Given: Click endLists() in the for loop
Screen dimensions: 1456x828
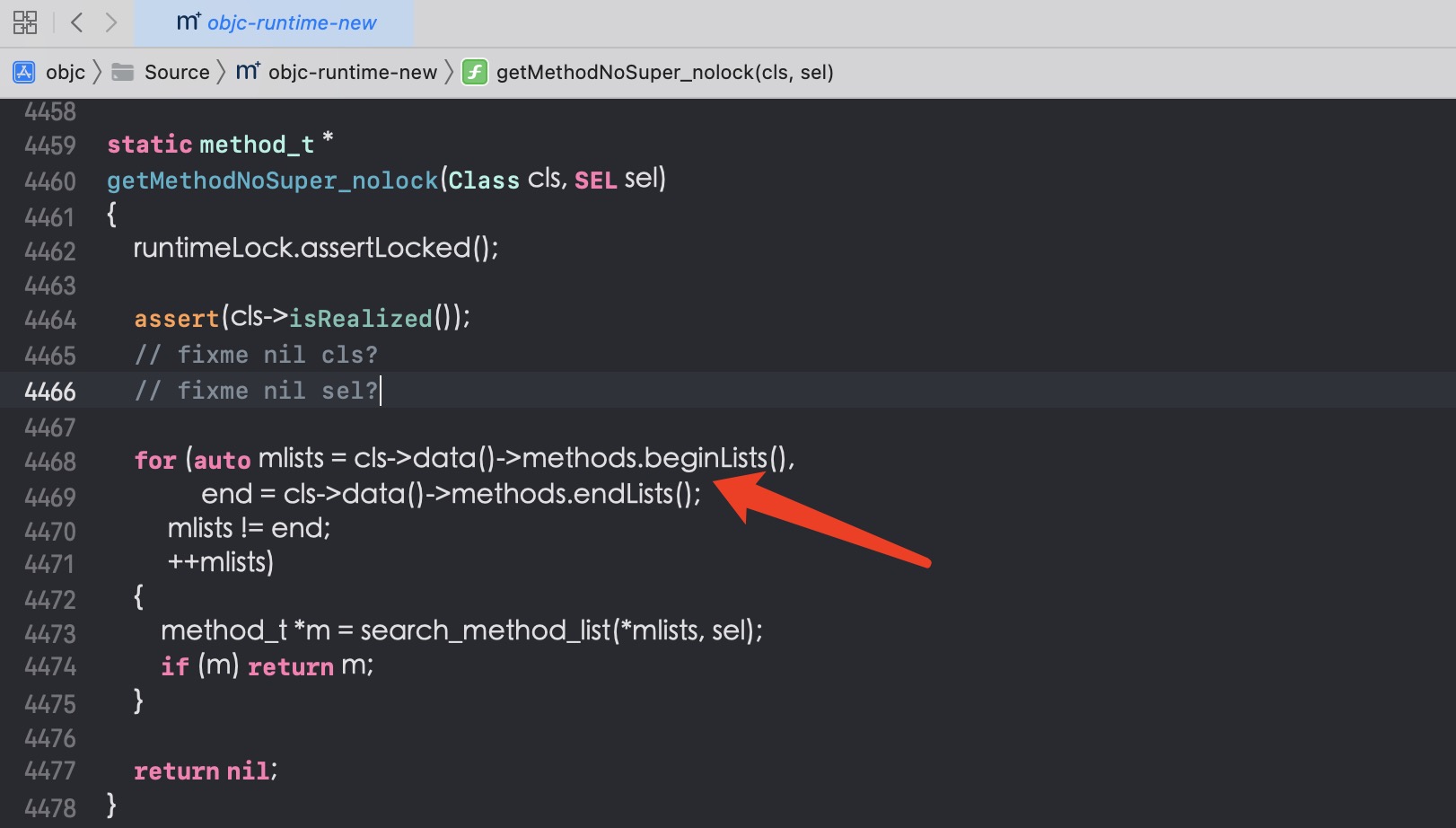Looking at the screenshot, I should tap(633, 494).
